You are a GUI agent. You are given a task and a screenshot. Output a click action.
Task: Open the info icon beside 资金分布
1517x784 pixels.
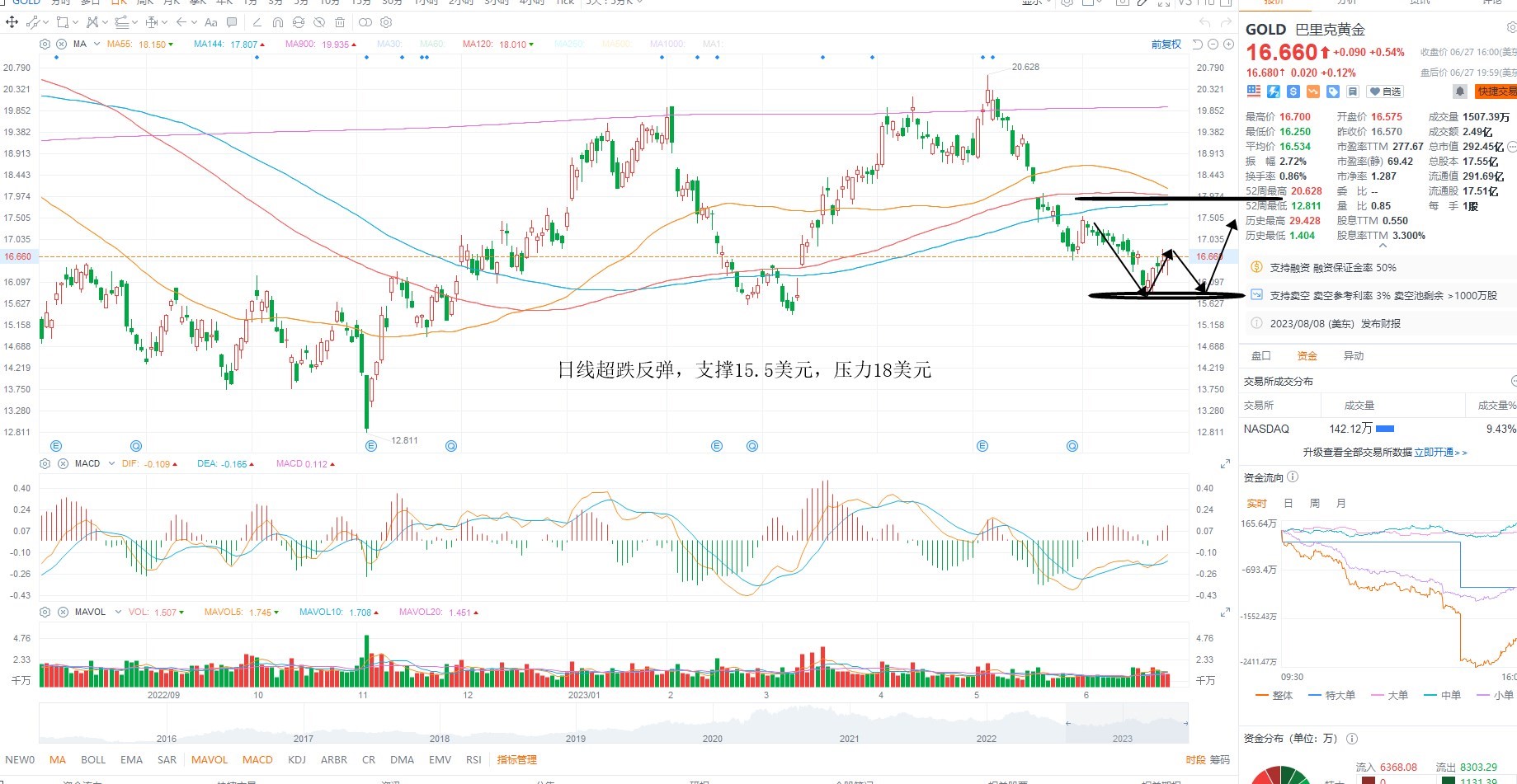pyautogui.click(x=1352, y=739)
